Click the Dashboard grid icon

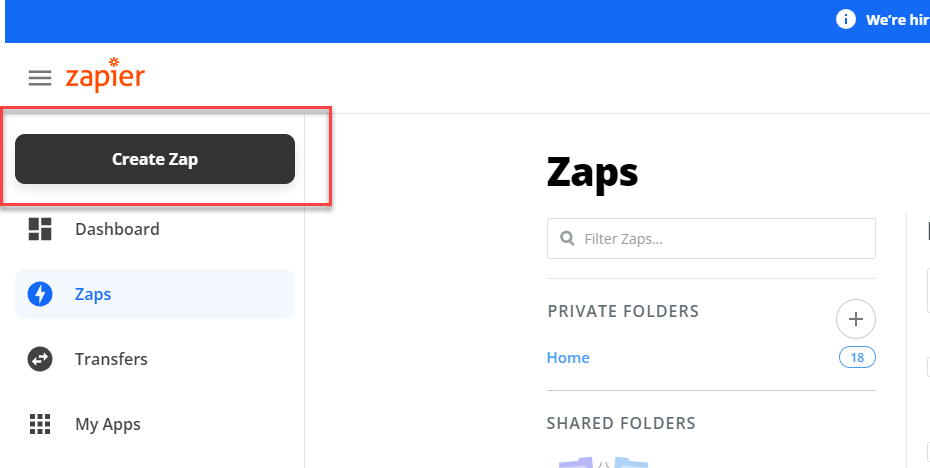click(40, 229)
